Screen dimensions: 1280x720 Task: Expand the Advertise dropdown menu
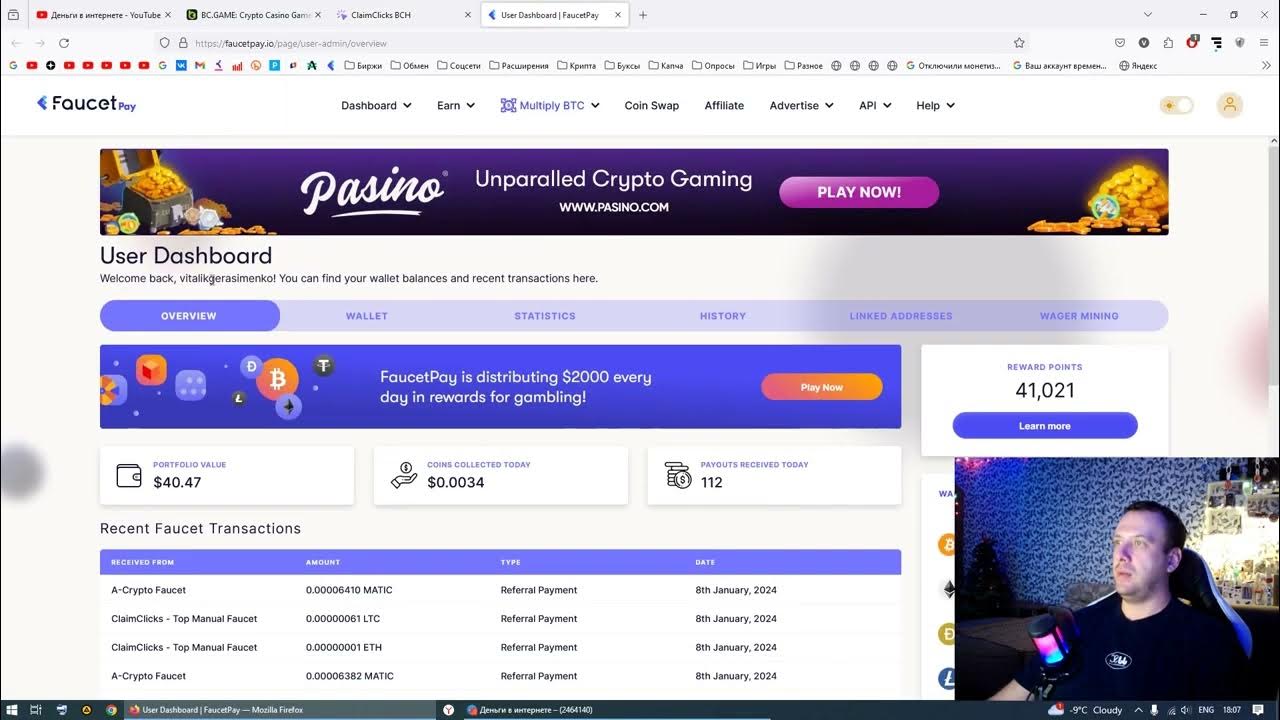pos(802,105)
